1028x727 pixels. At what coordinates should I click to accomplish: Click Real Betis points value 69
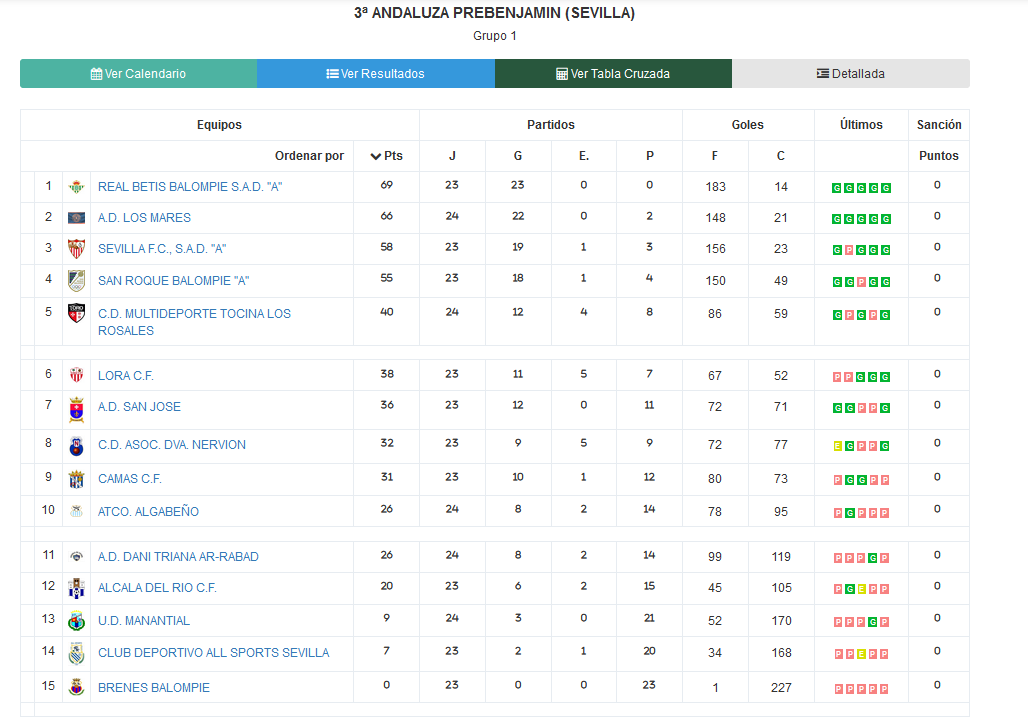click(x=387, y=186)
